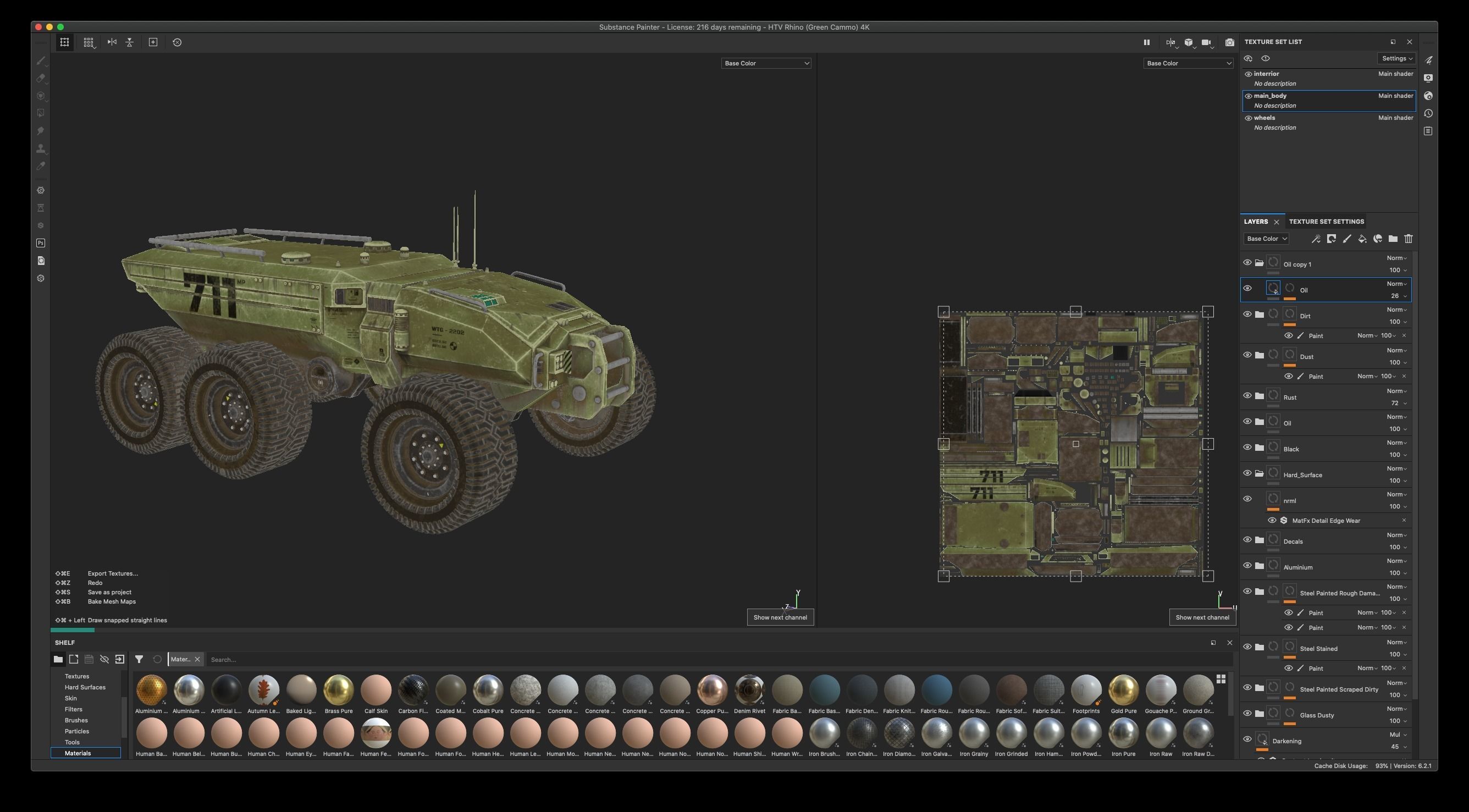Open the Mul blend mode dropdown on Darkening
This screenshot has height=812, width=1469.
[x=1398, y=735]
